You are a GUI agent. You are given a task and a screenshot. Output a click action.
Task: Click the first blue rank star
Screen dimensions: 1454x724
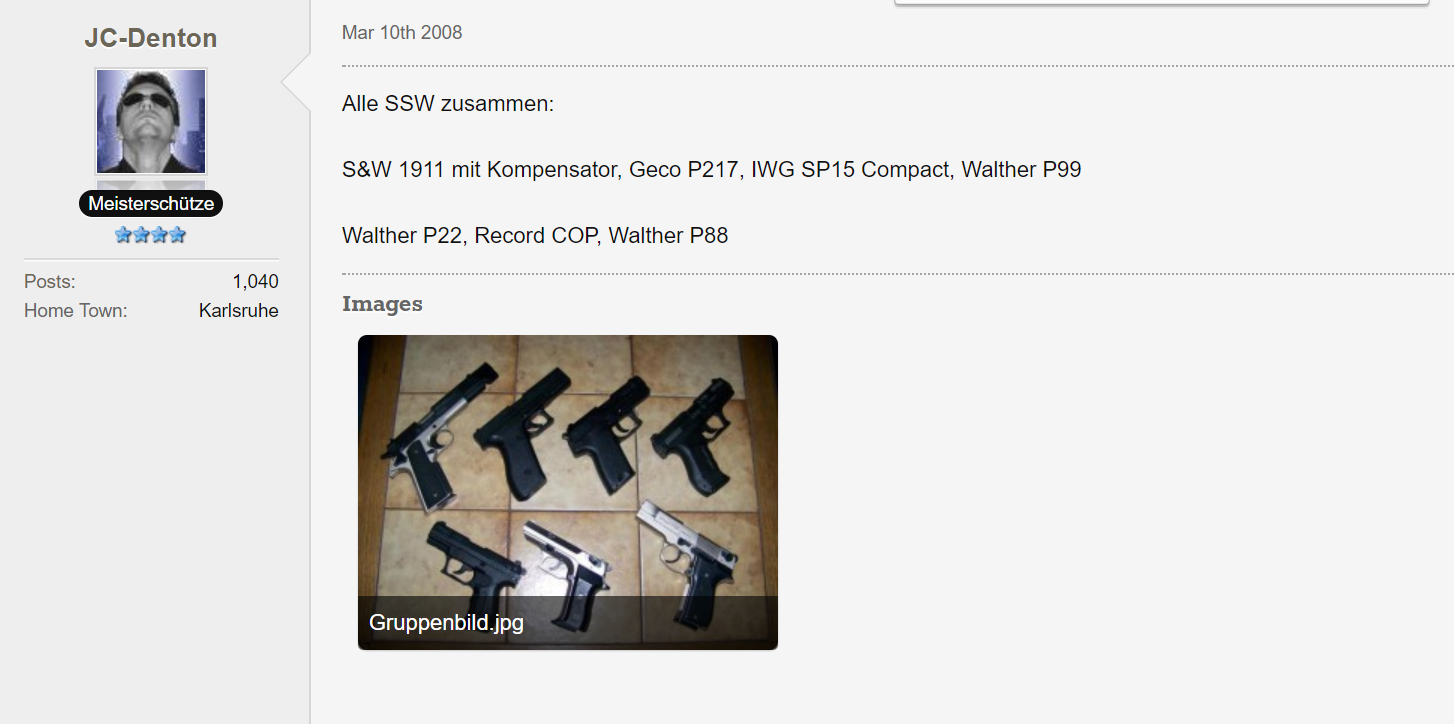click(123, 235)
